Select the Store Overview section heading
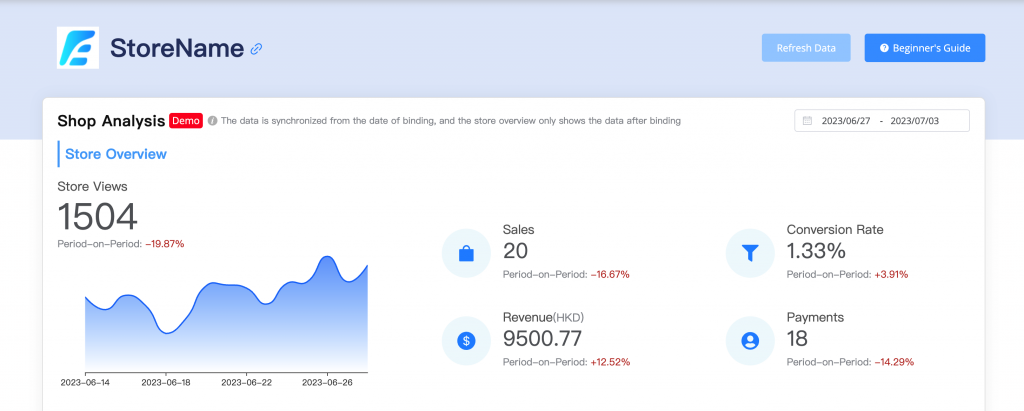This screenshot has height=411, width=1024. point(116,154)
